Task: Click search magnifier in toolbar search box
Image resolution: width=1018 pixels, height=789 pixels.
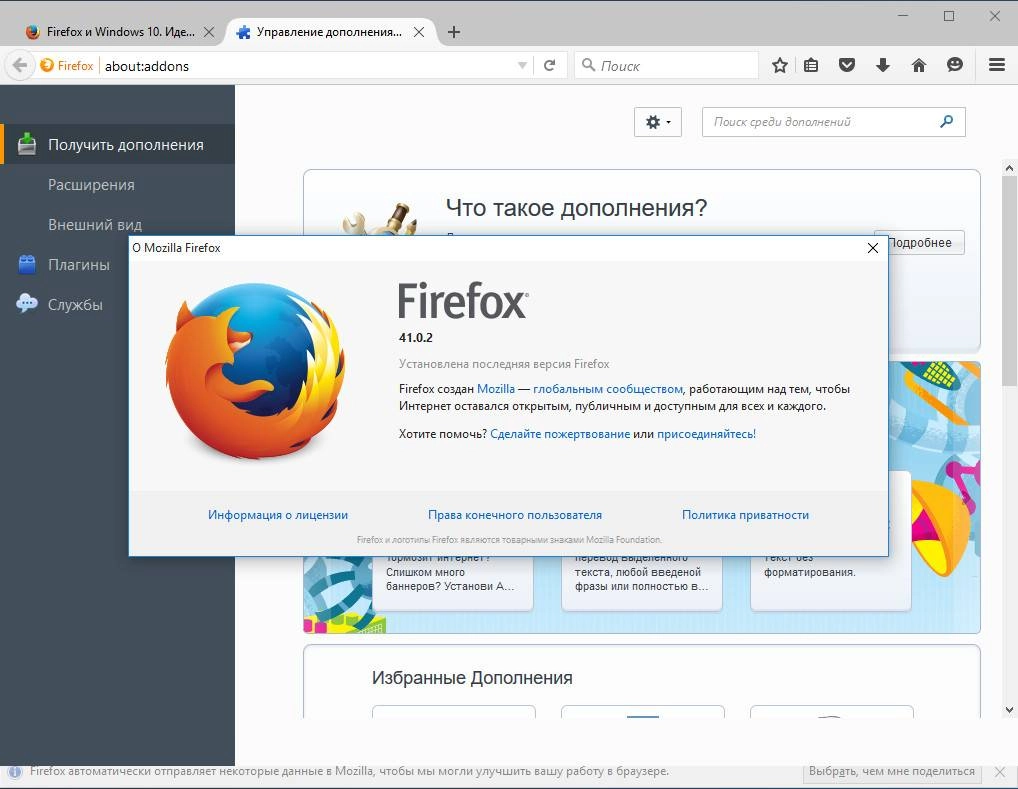Action: [588, 65]
